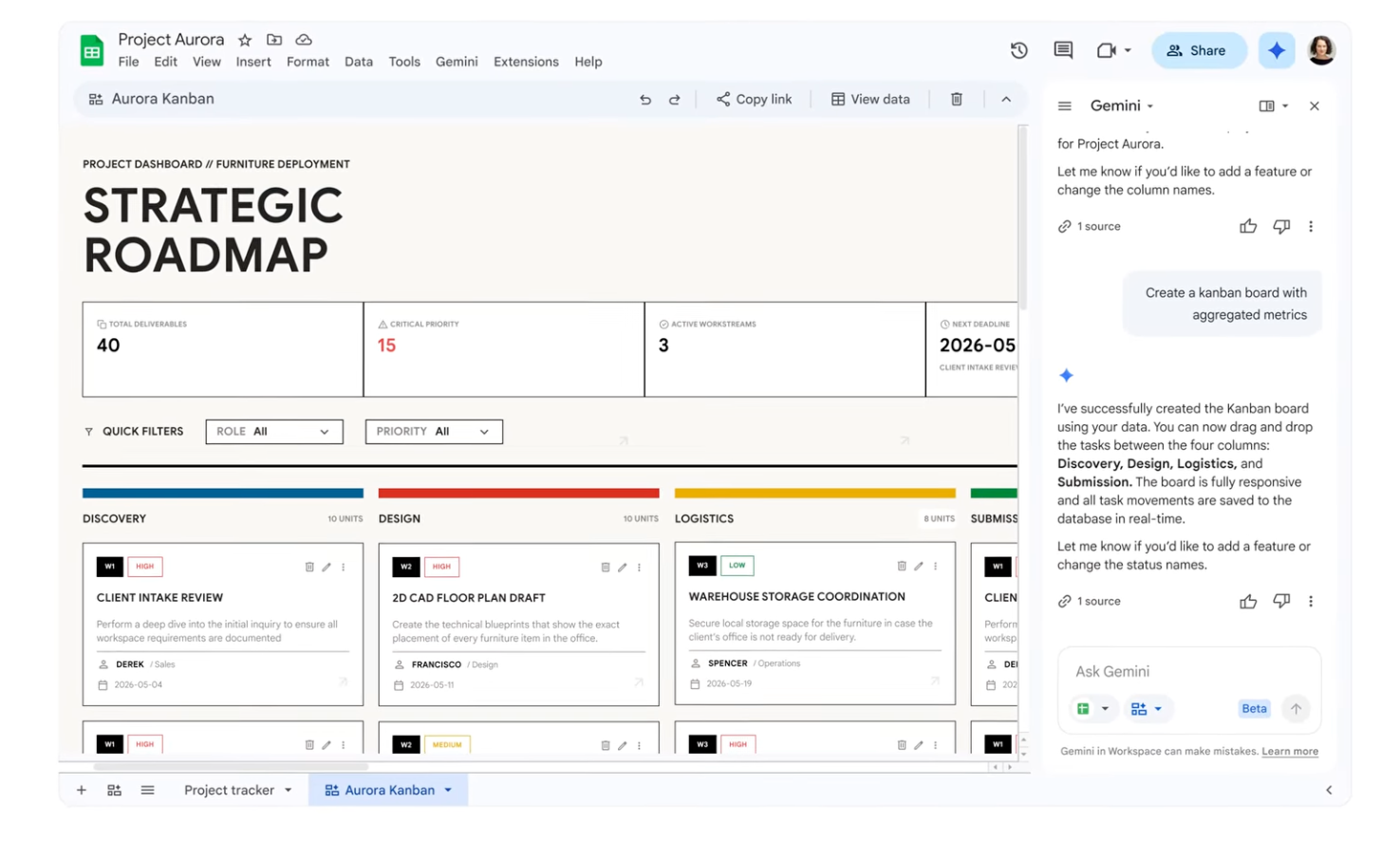Open the Format menu
1400x841 pixels.
[x=308, y=62]
